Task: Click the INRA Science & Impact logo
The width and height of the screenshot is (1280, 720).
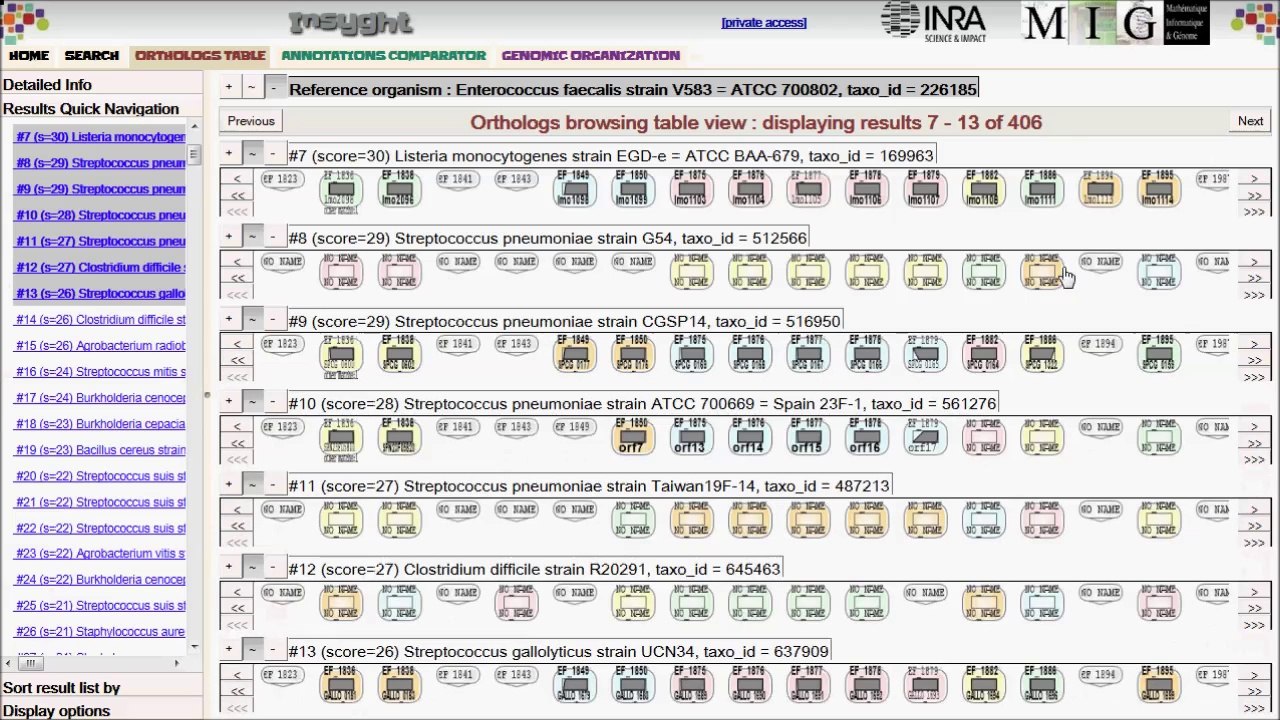Action: pos(932,22)
